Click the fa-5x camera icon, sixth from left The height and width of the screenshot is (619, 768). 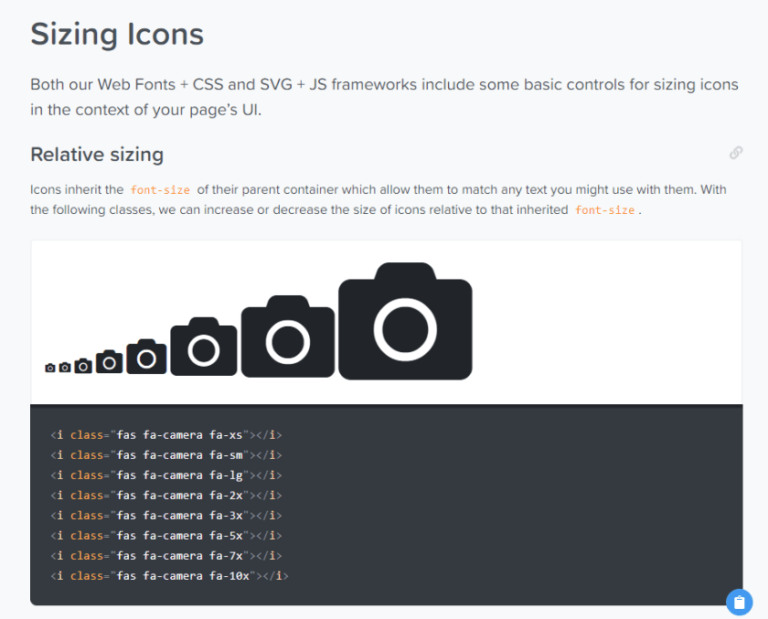tap(204, 347)
